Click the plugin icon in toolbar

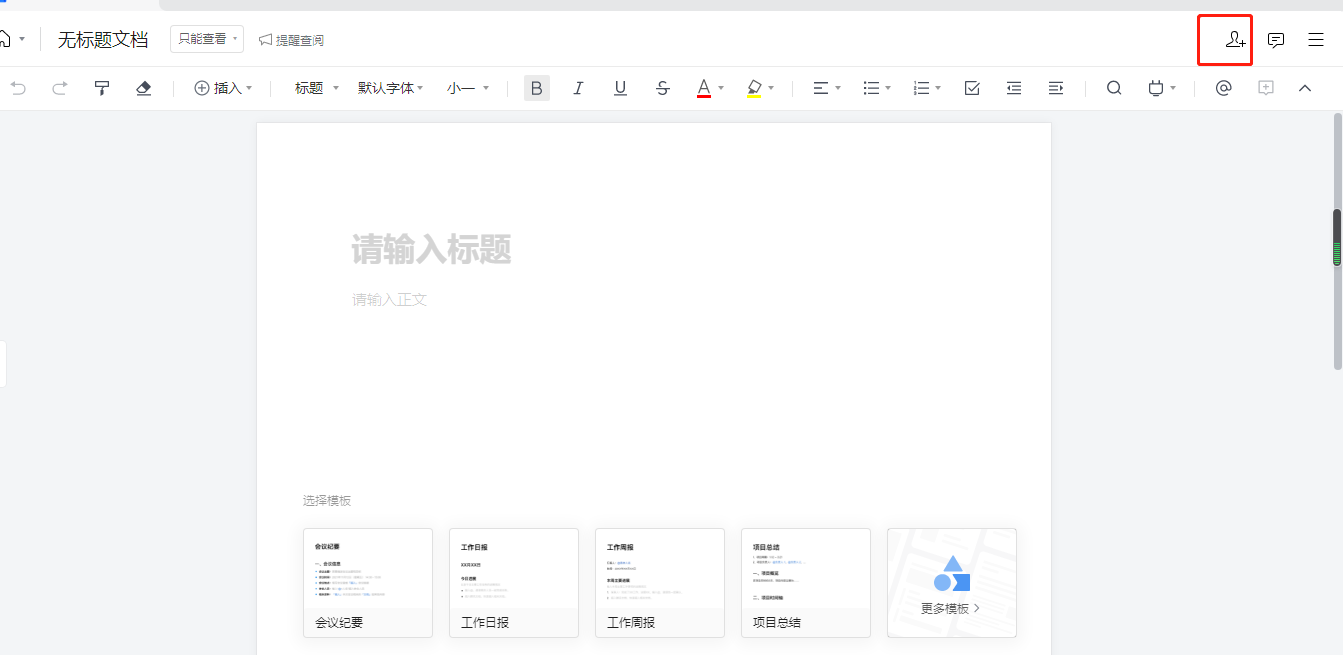(1157, 88)
